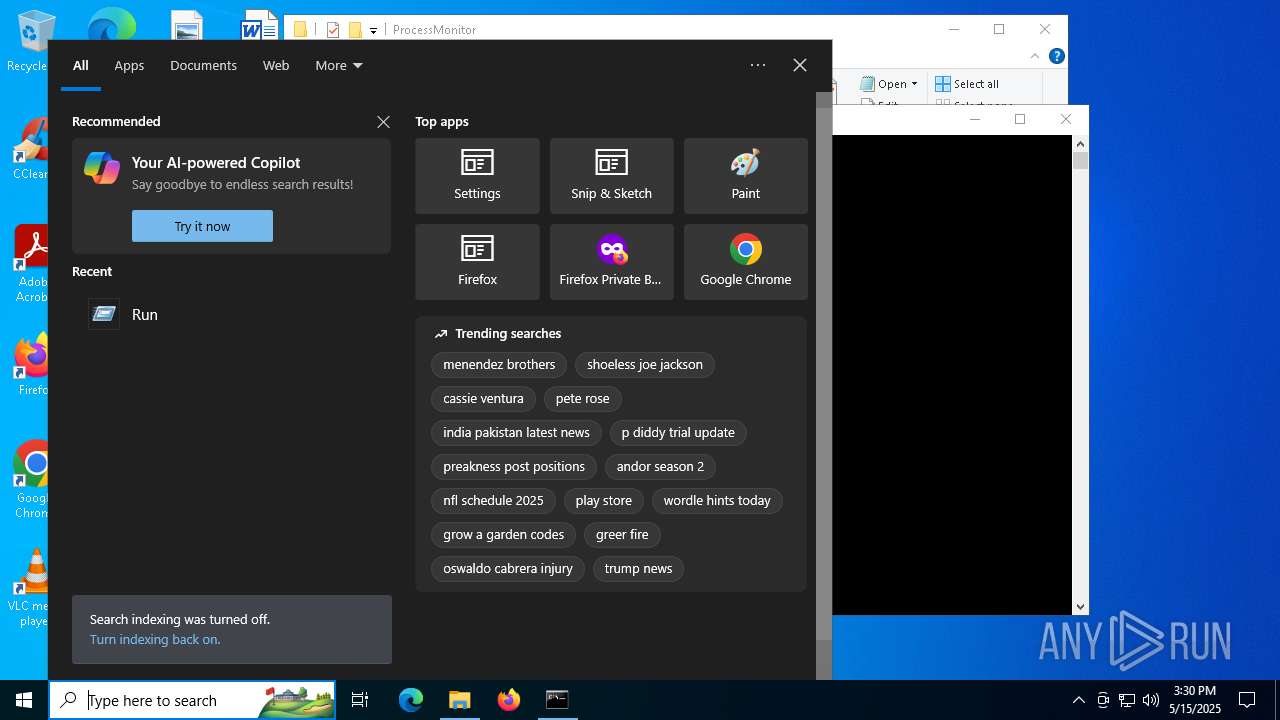Select 'wordle hints today' chip
This screenshot has height=720, width=1280.
click(x=717, y=501)
